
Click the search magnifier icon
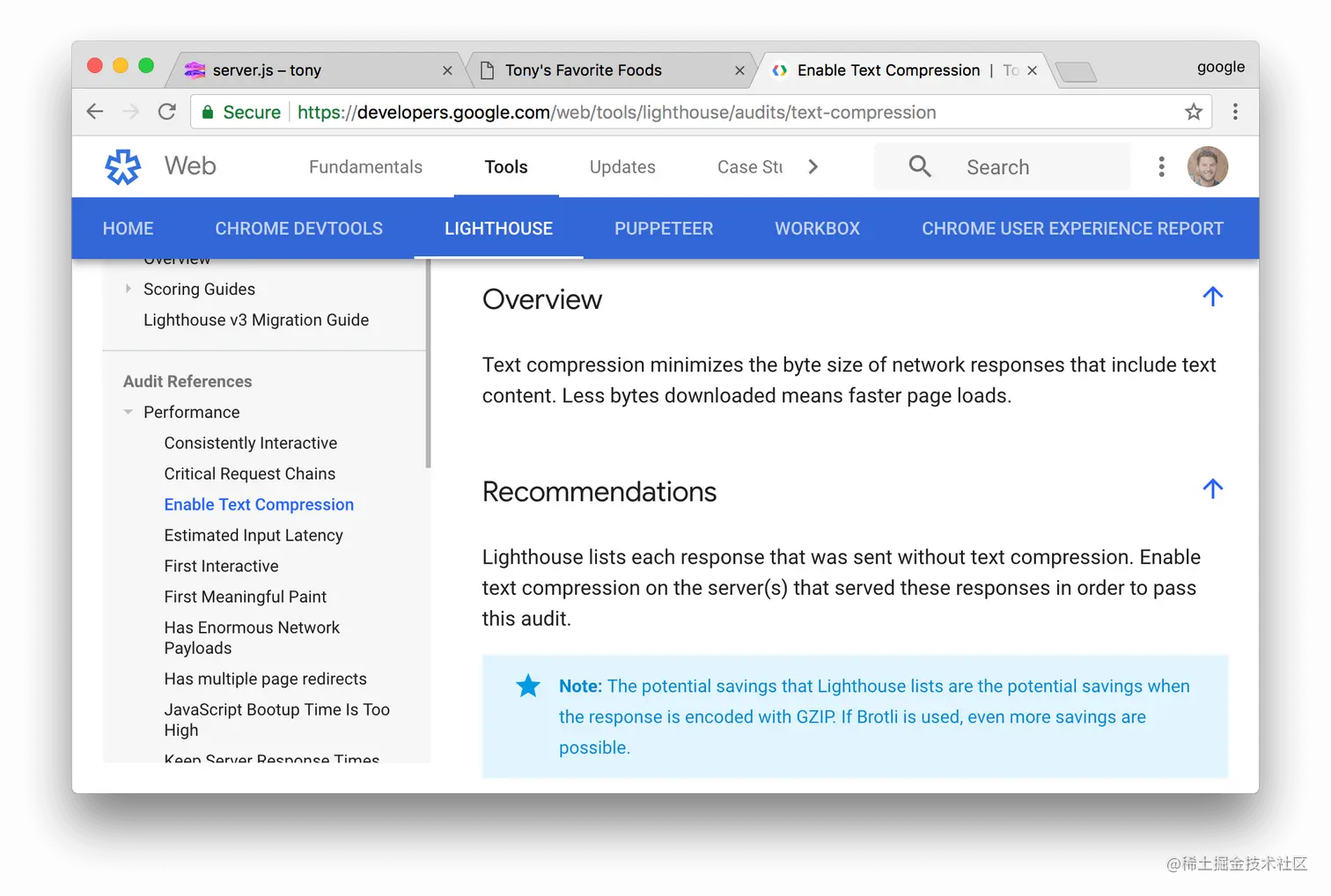[920, 166]
